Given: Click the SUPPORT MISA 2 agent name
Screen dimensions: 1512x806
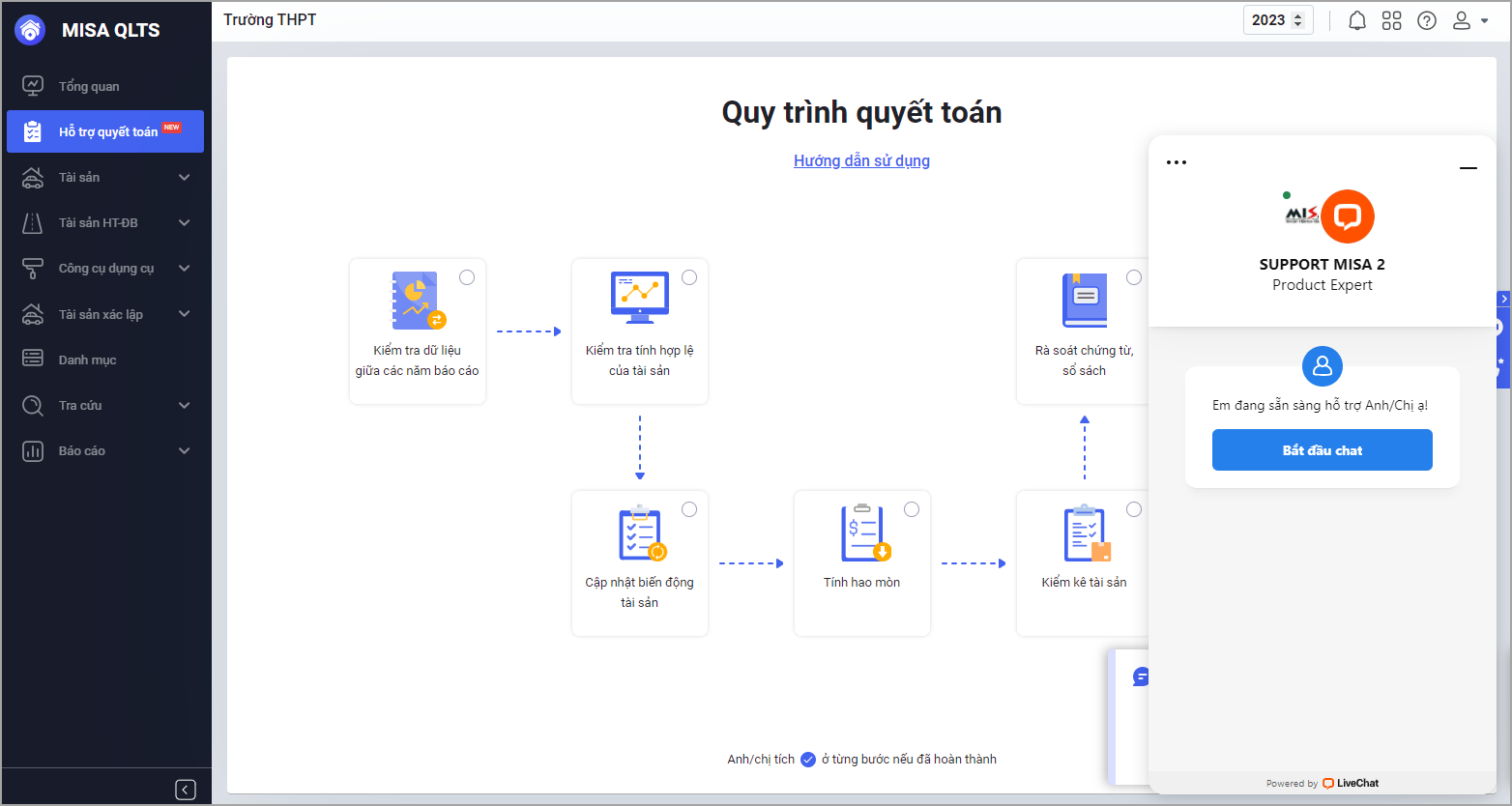Looking at the screenshot, I should click(1323, 264).
